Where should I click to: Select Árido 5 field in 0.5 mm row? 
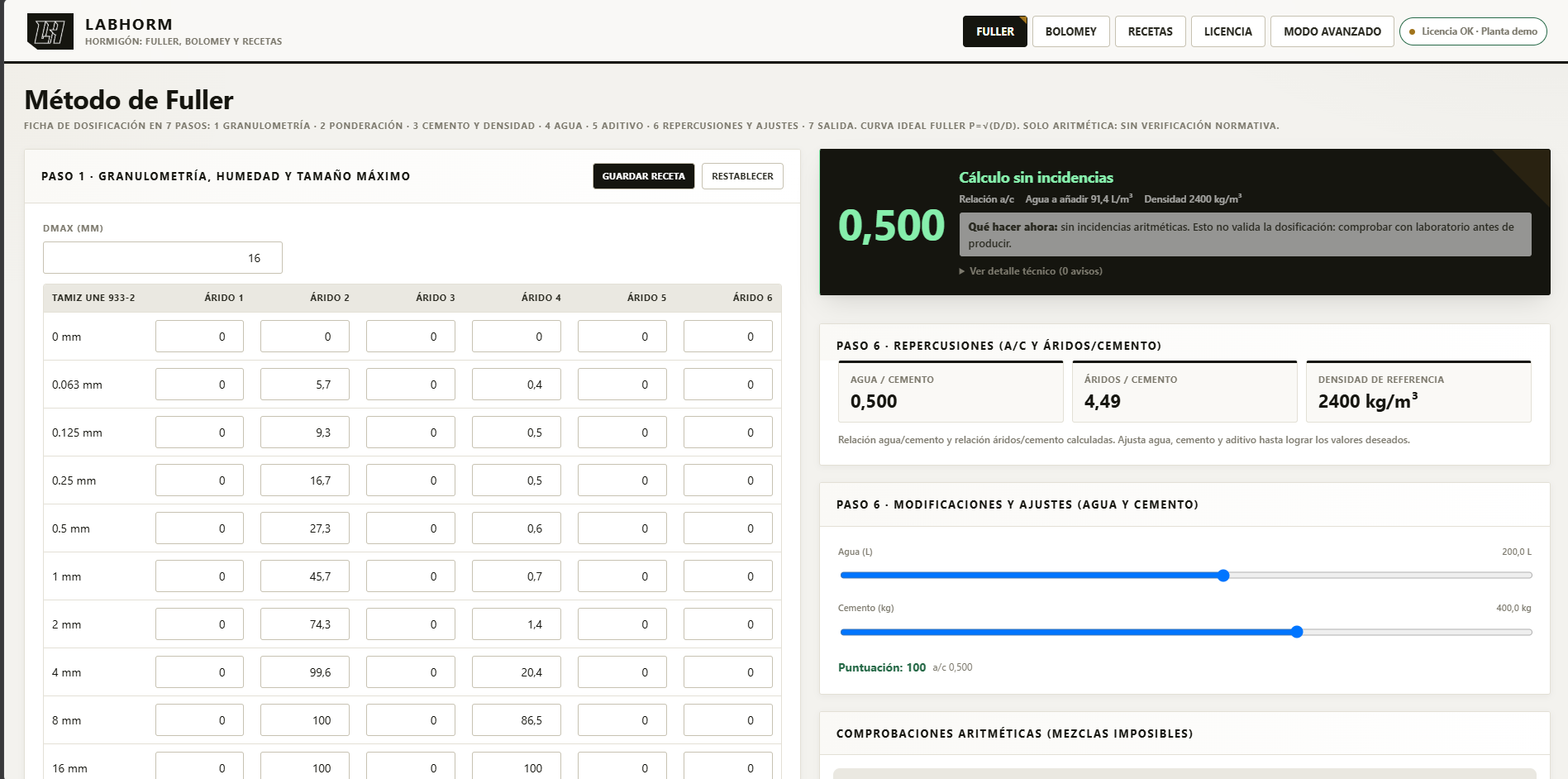click(622, 528)
